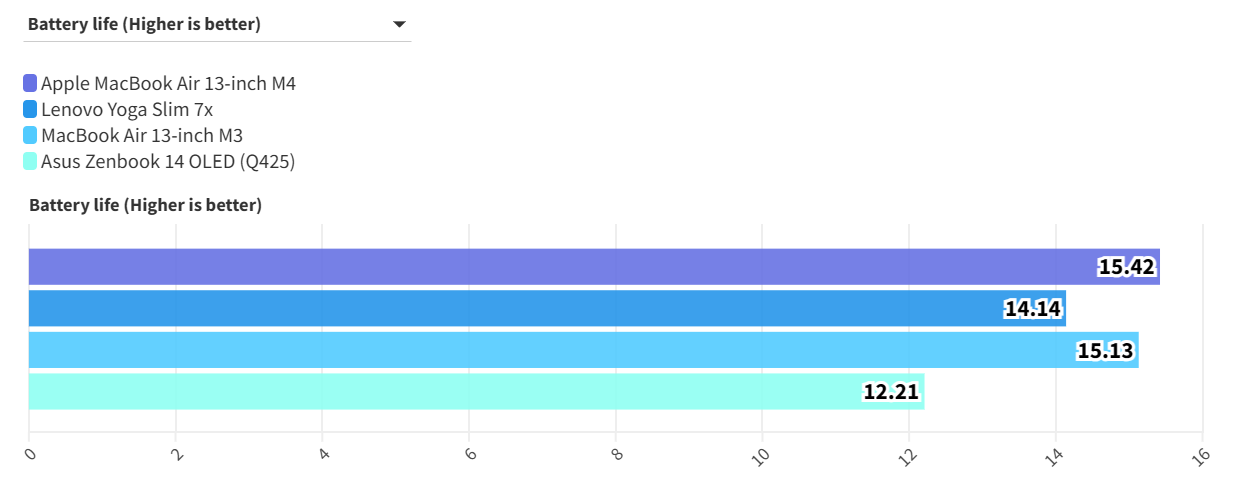Click the MacBook Air 13-inch M3 color swatch

30,135
